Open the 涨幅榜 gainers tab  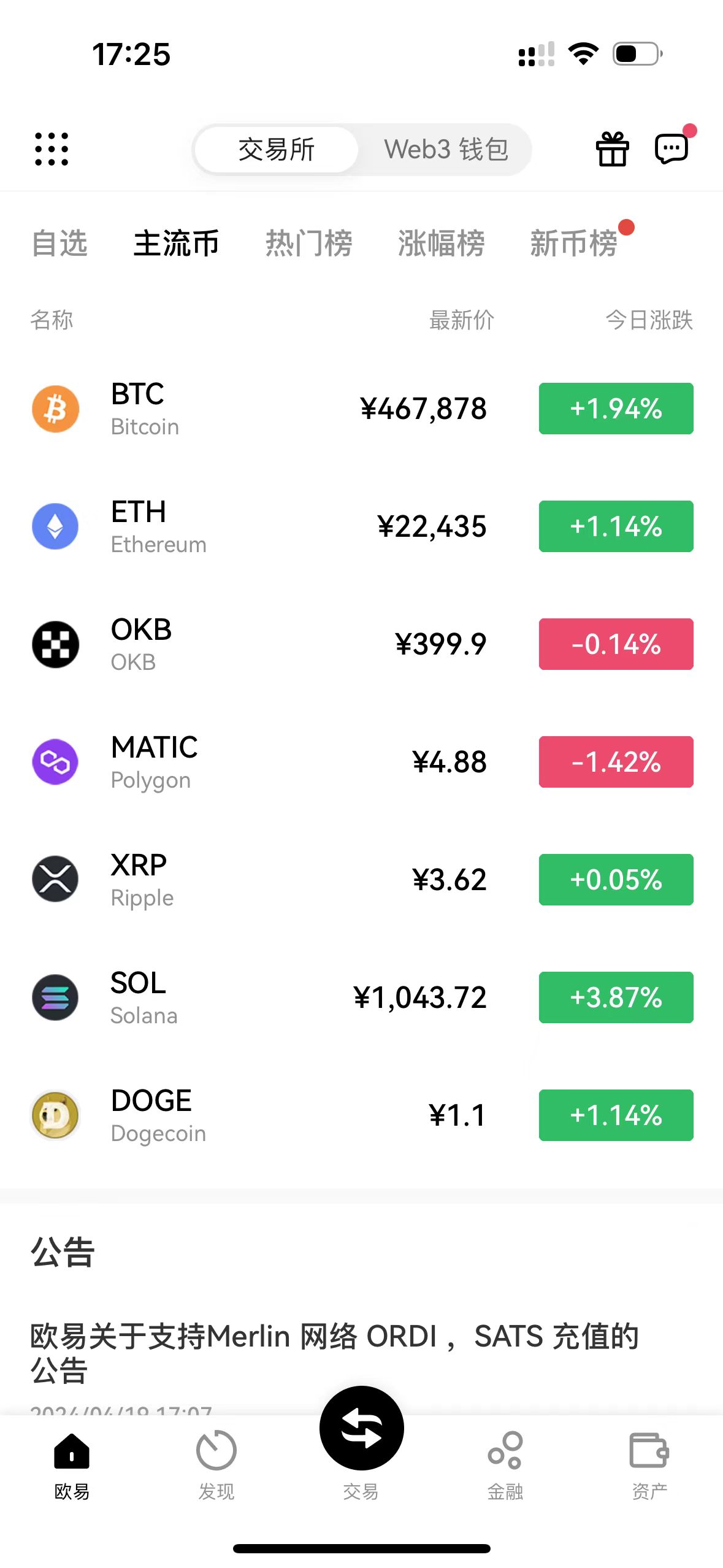pos(441,244)
